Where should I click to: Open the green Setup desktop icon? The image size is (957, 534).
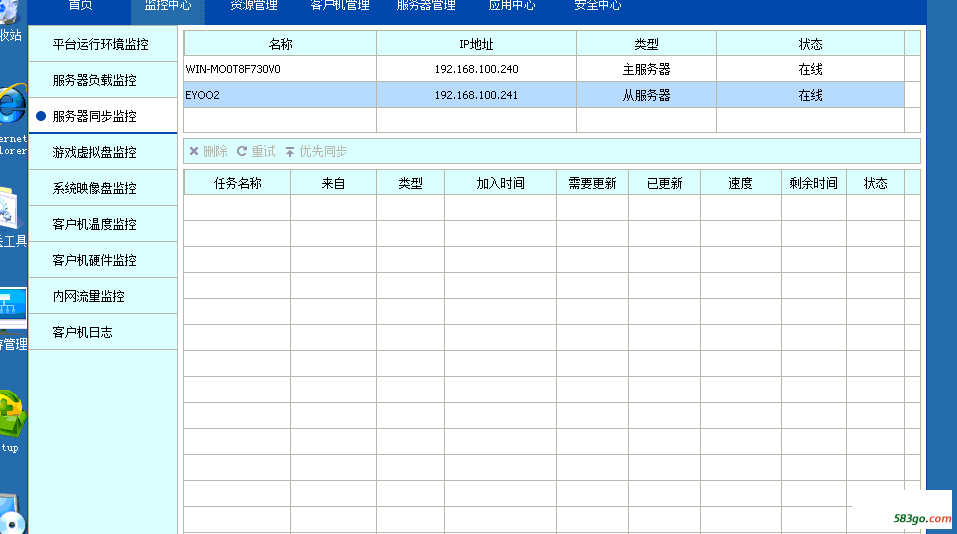10,412
